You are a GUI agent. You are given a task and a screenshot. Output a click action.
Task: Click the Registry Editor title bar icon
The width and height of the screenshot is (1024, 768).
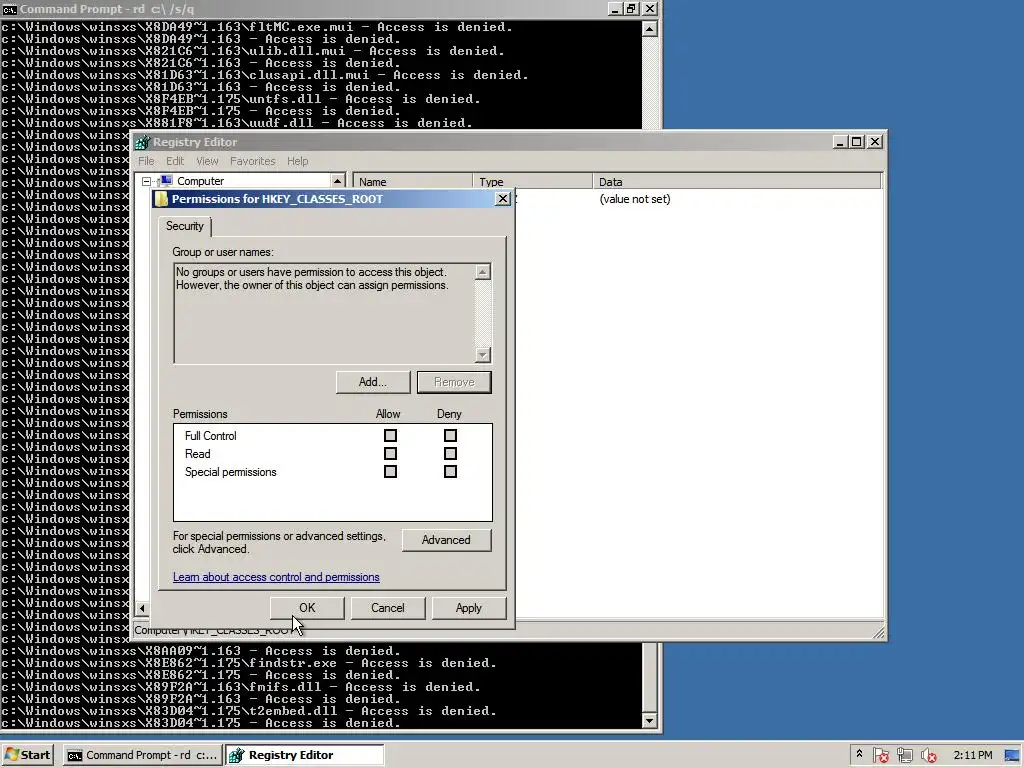coord(142,142)
